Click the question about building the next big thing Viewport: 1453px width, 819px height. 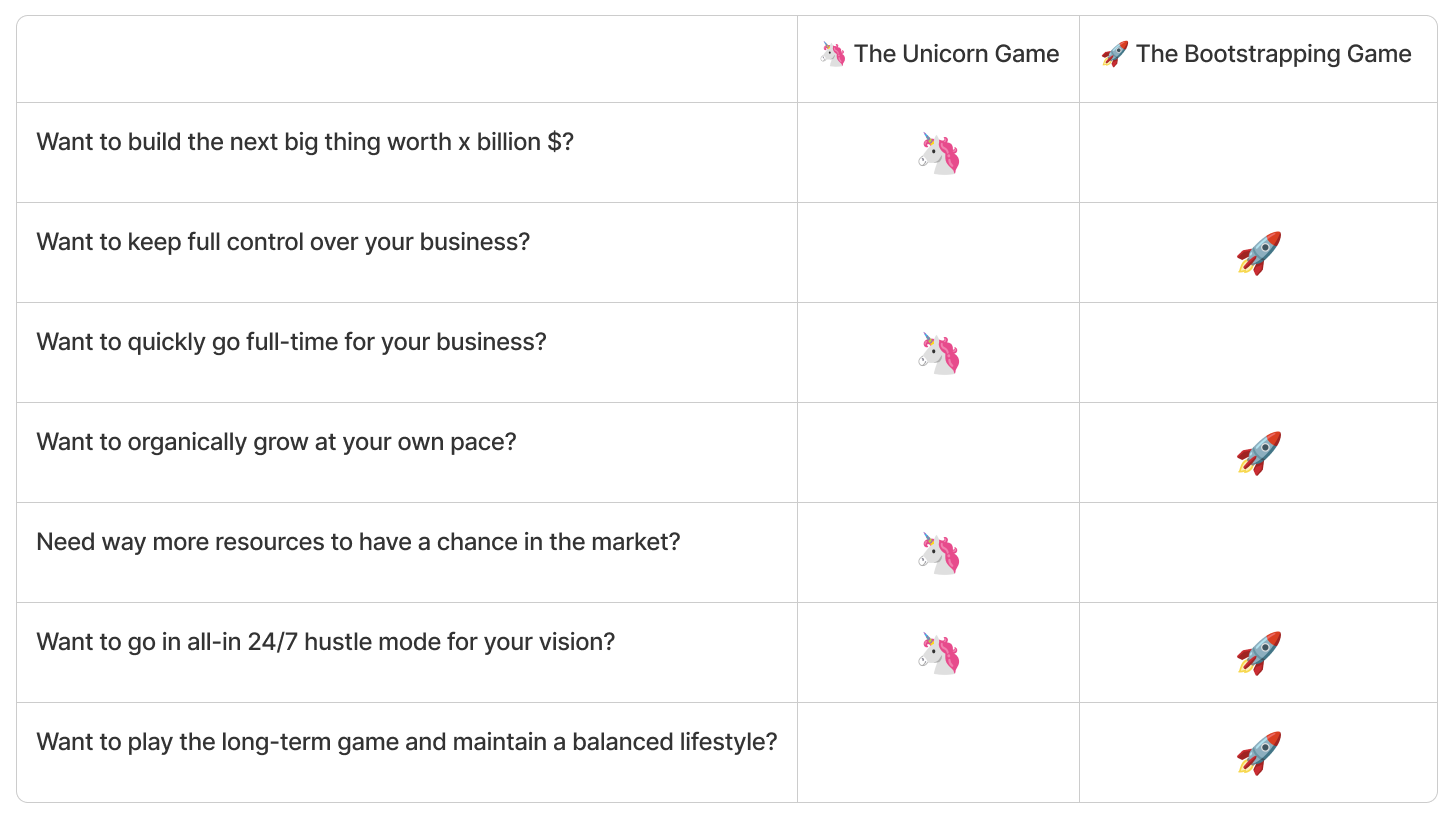tap(305, 142)
